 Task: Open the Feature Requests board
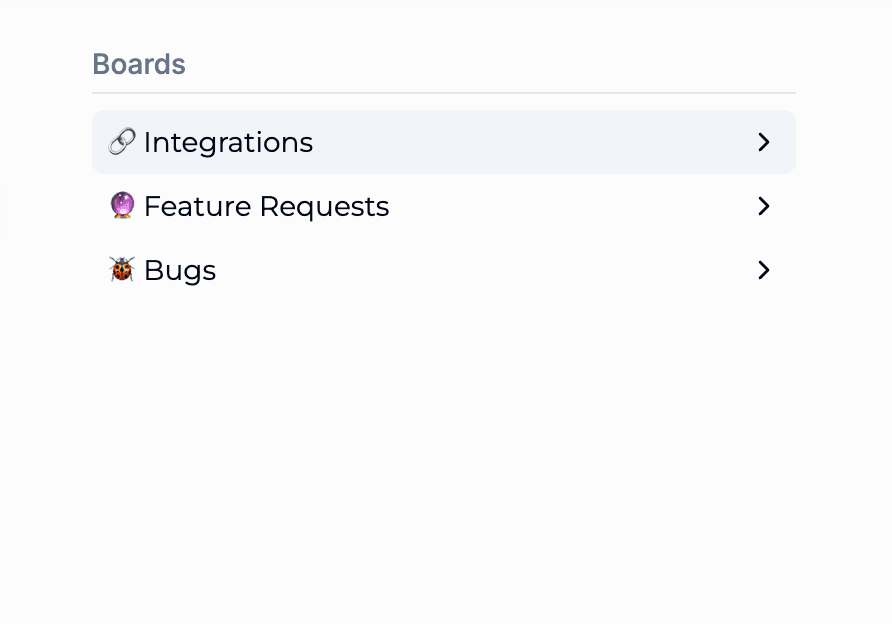(x=266, y=206)
